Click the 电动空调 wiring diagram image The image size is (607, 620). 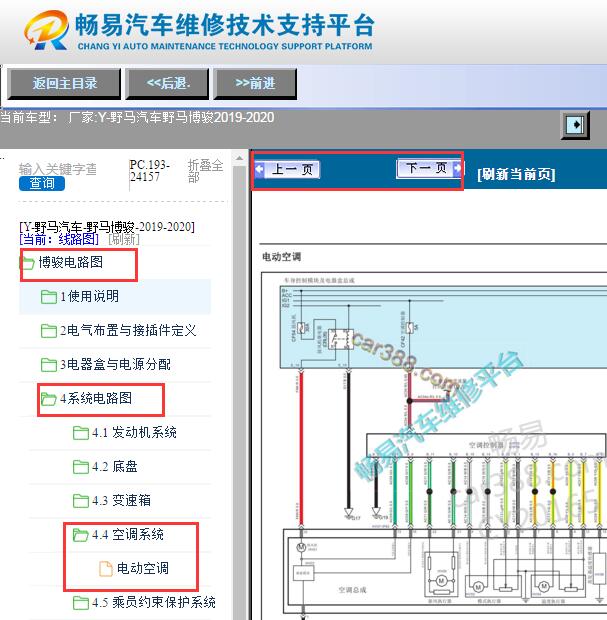pyautogui.click(x=434, y=446)
